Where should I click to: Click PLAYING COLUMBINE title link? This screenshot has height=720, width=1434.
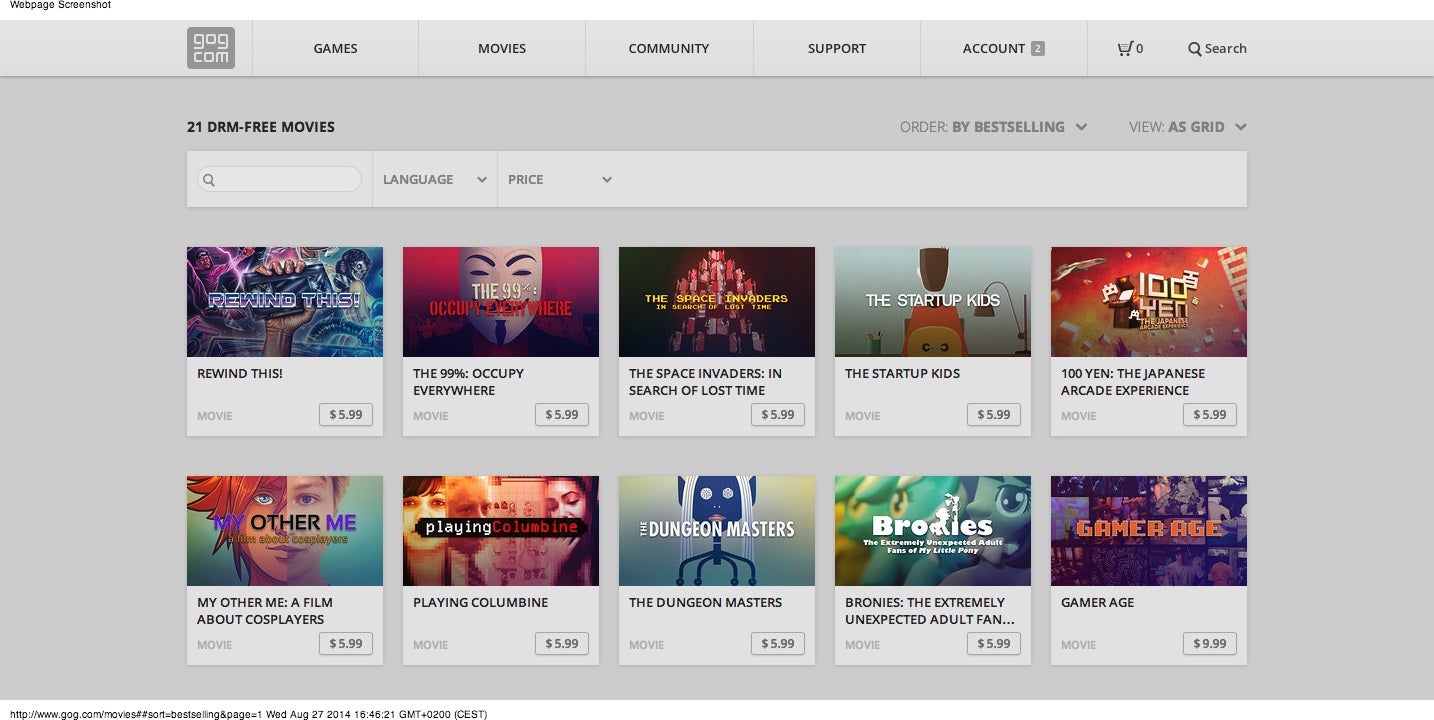tap(481, 603)
